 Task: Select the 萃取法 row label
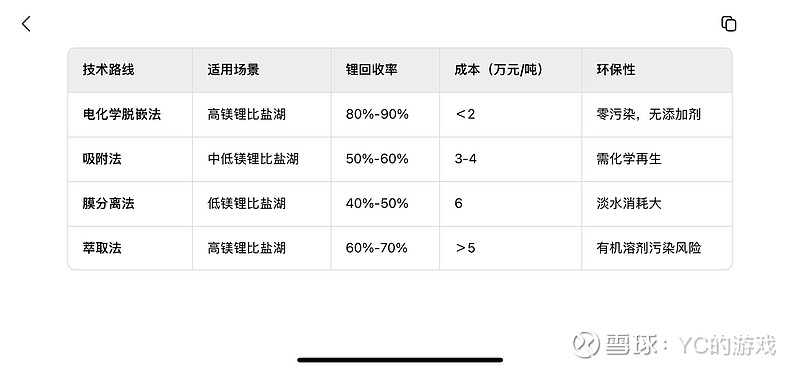(102, 249)
